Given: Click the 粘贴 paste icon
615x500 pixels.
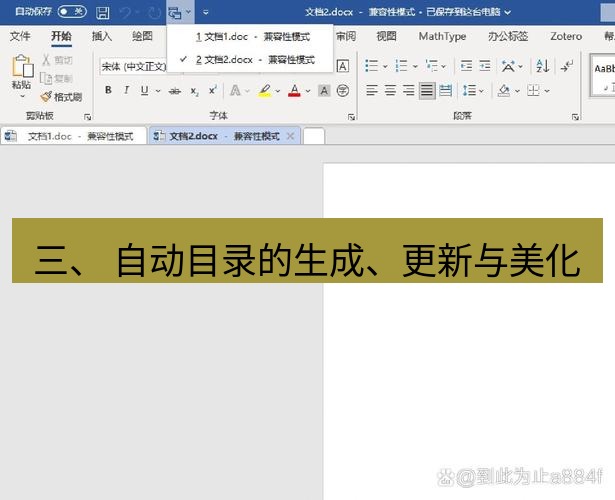Looking at the screenshot, I should coord(22,65).
